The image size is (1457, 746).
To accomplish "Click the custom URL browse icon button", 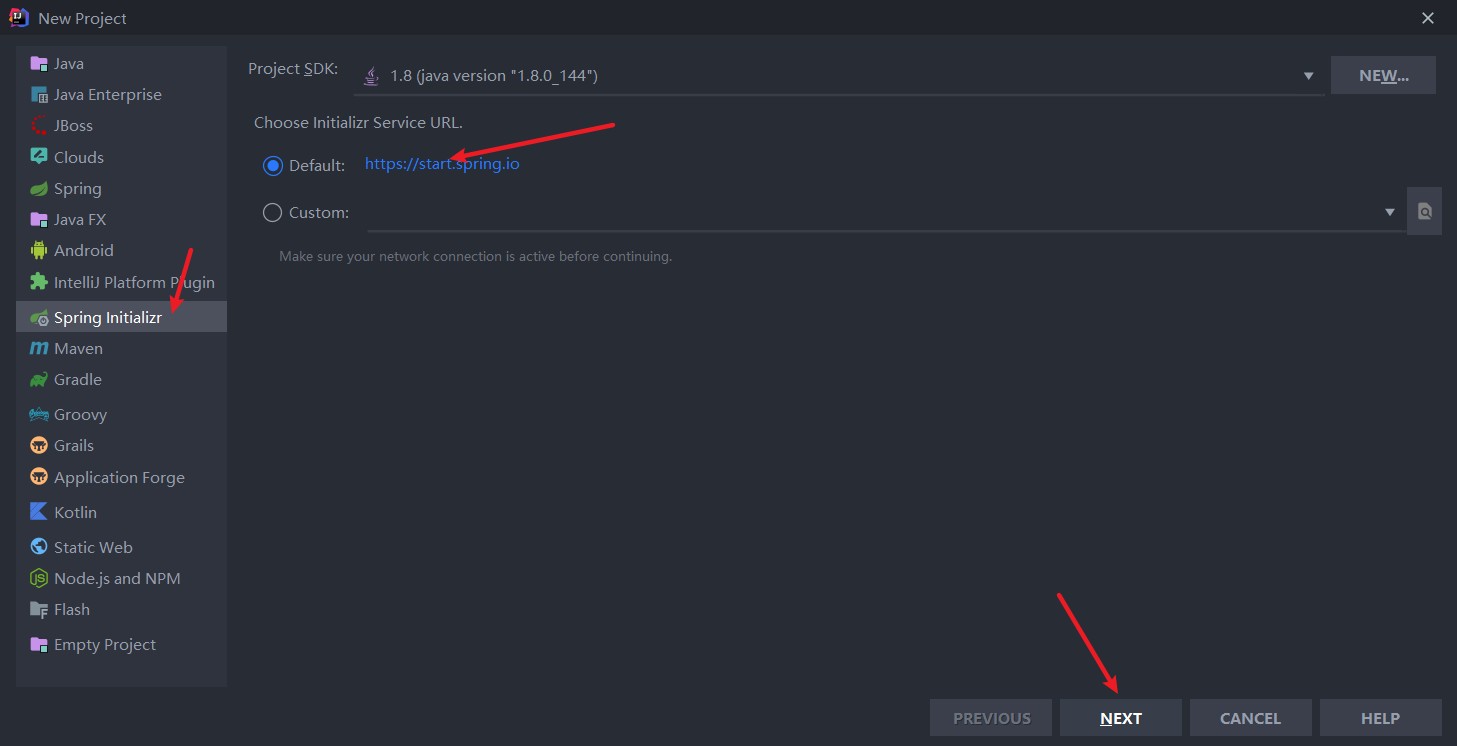I will 1424,211.
